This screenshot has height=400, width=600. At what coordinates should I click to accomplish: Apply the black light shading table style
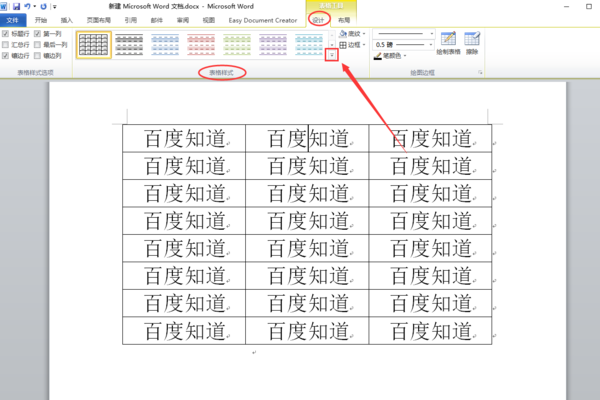pos(129,45)
